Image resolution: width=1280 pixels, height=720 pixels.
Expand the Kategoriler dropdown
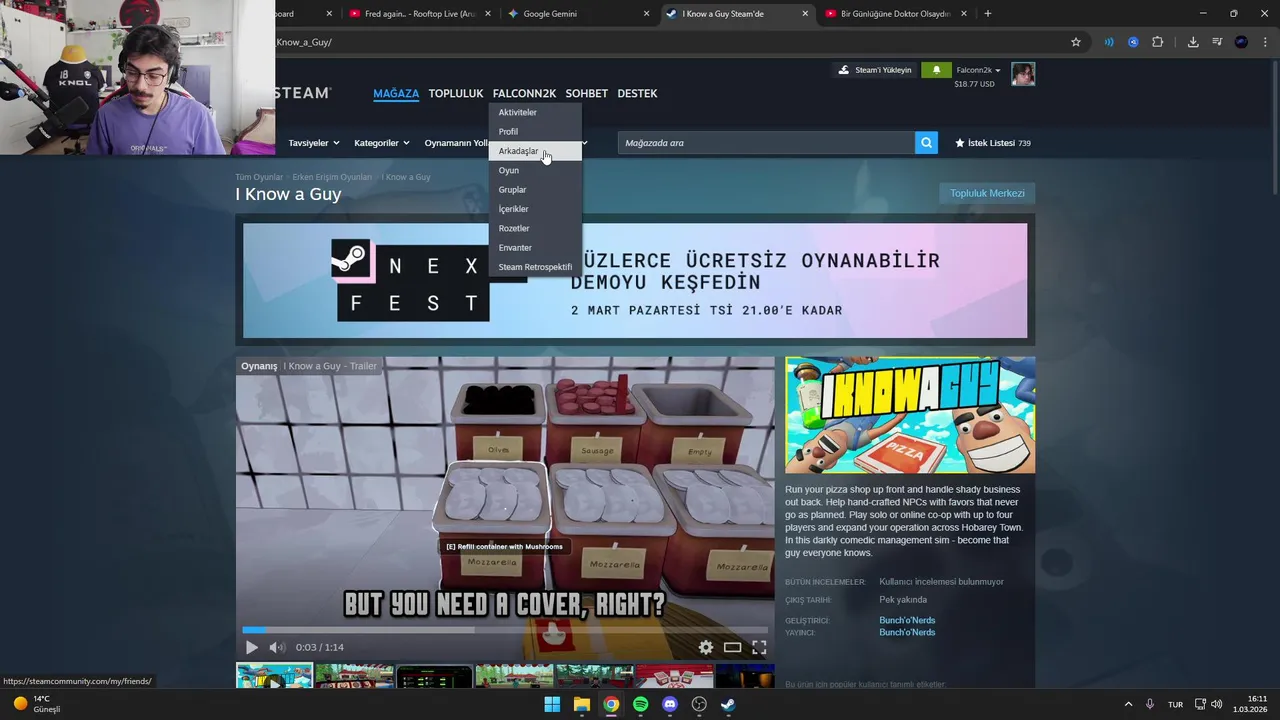(382, 143)
